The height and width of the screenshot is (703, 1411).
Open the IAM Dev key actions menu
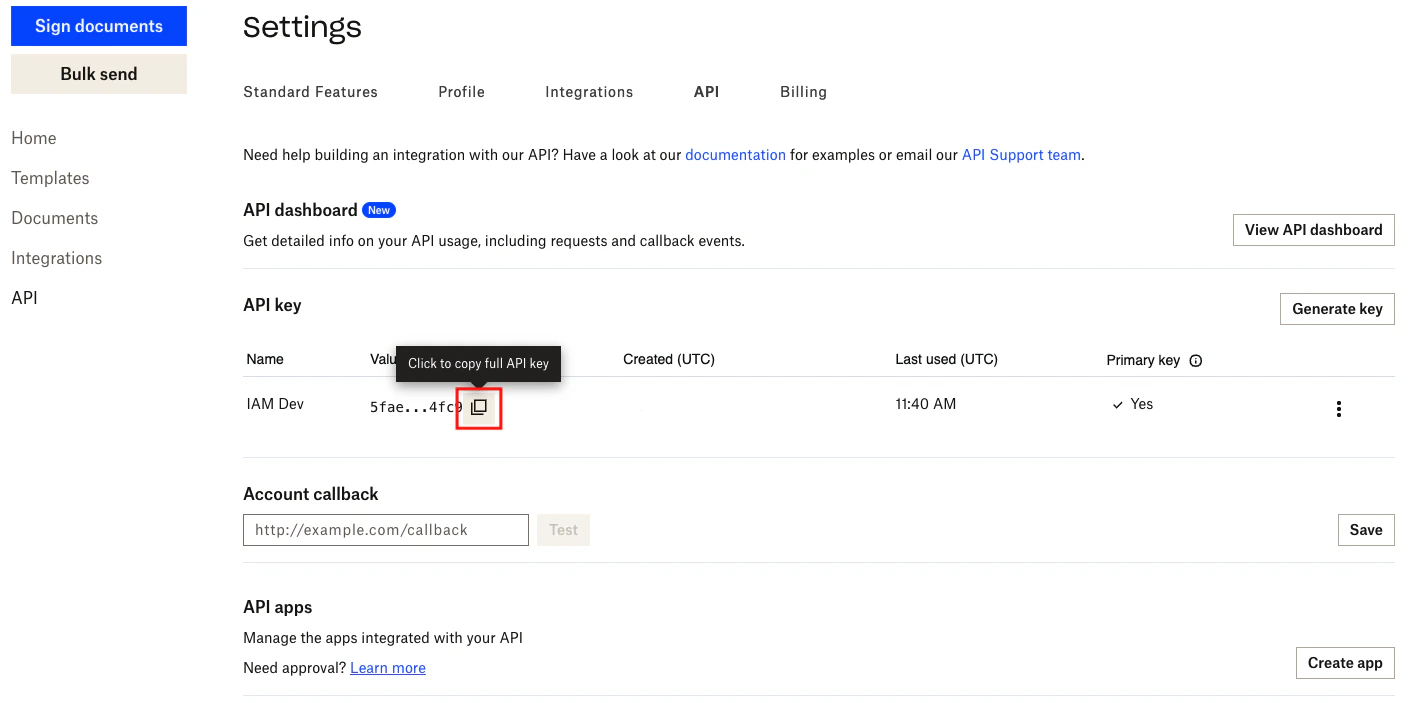click(x=1338, y=408)
